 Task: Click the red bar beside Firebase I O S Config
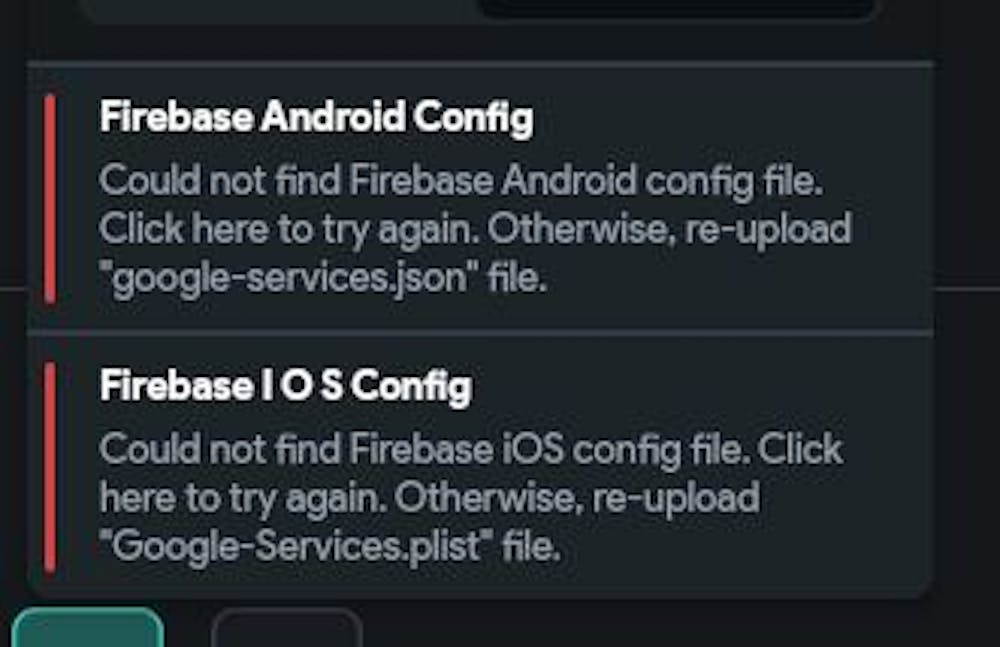[50, 466]
